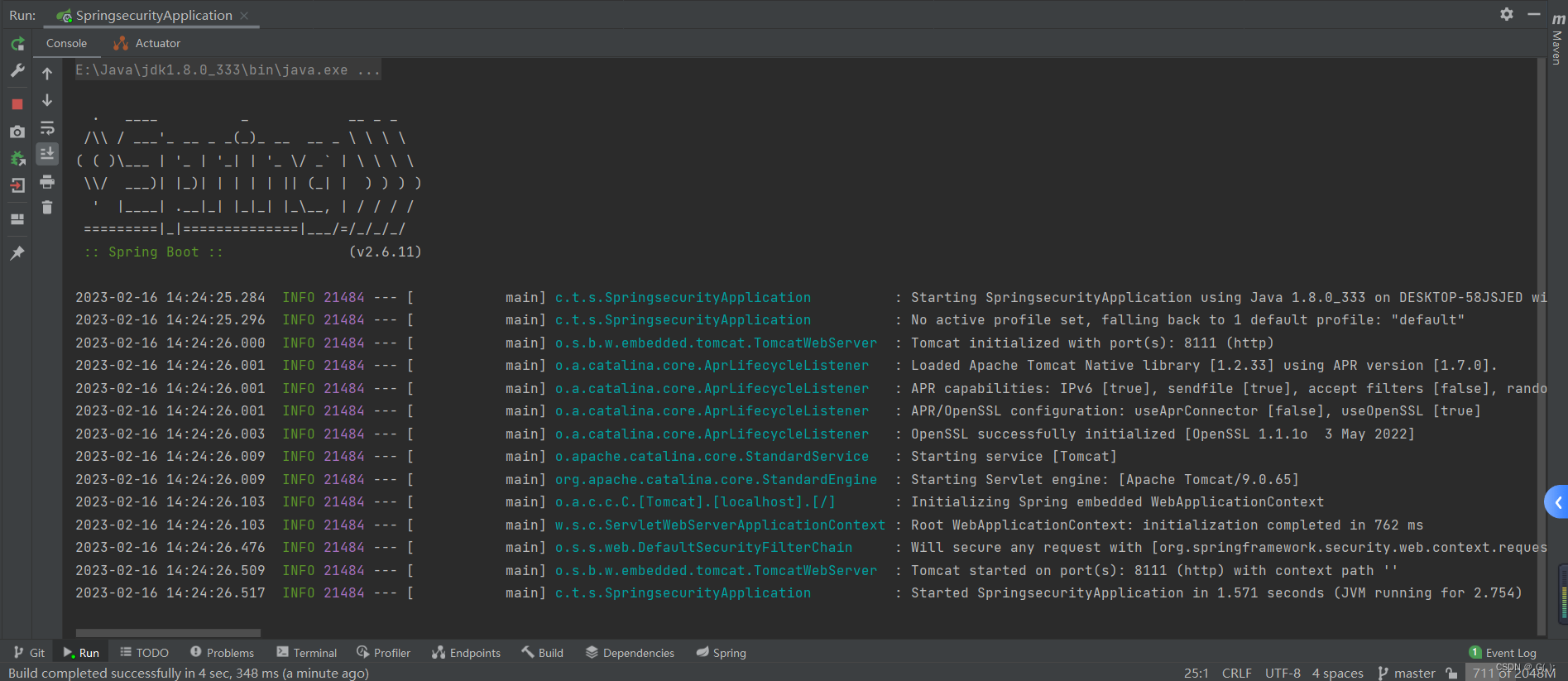The height and width of the screenshot is (681, 1568).
Task: Click the exit application icon
Action: click(17, 185)
